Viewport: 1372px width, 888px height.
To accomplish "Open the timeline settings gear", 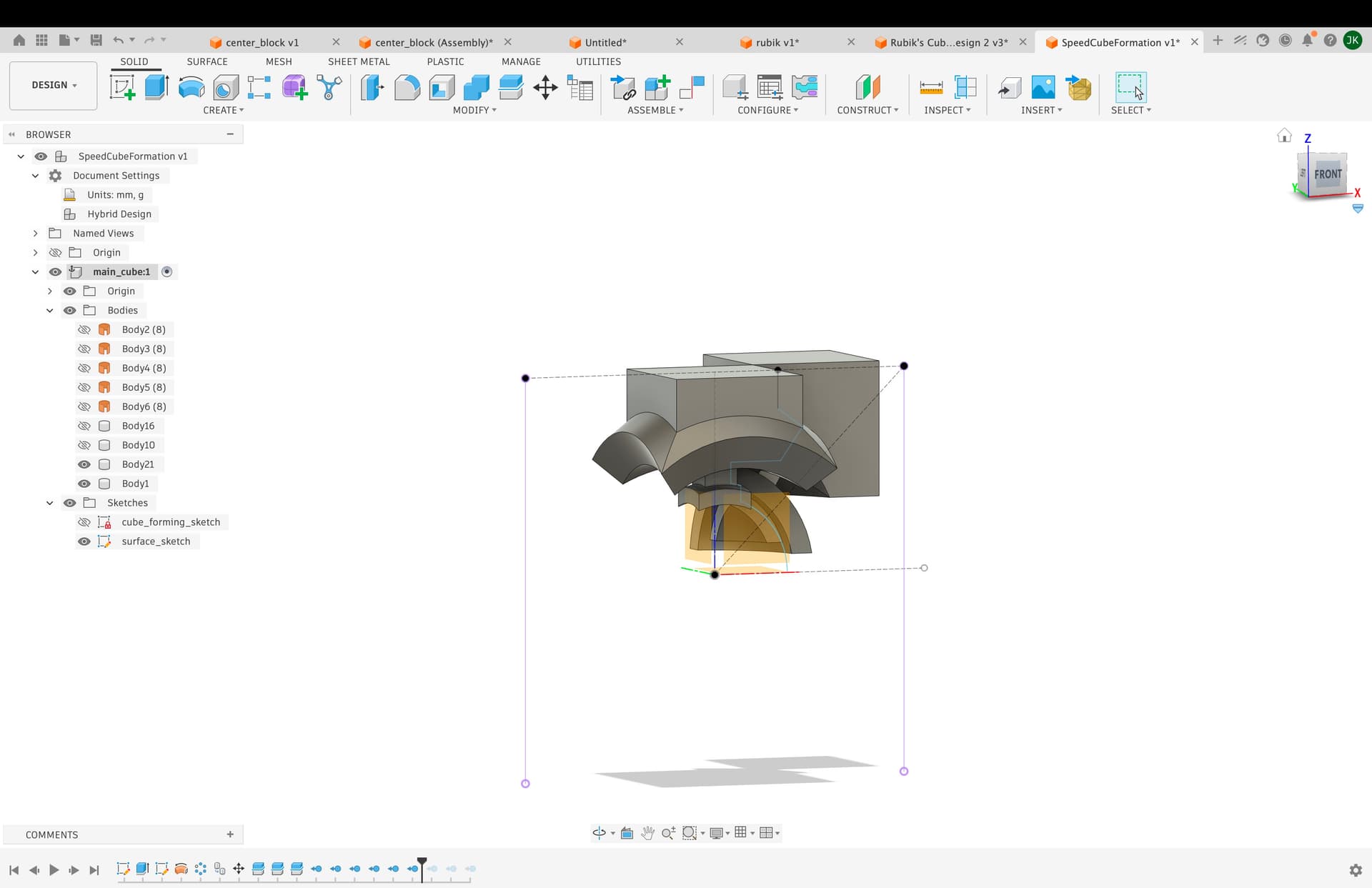I will tap(1356, 870).
